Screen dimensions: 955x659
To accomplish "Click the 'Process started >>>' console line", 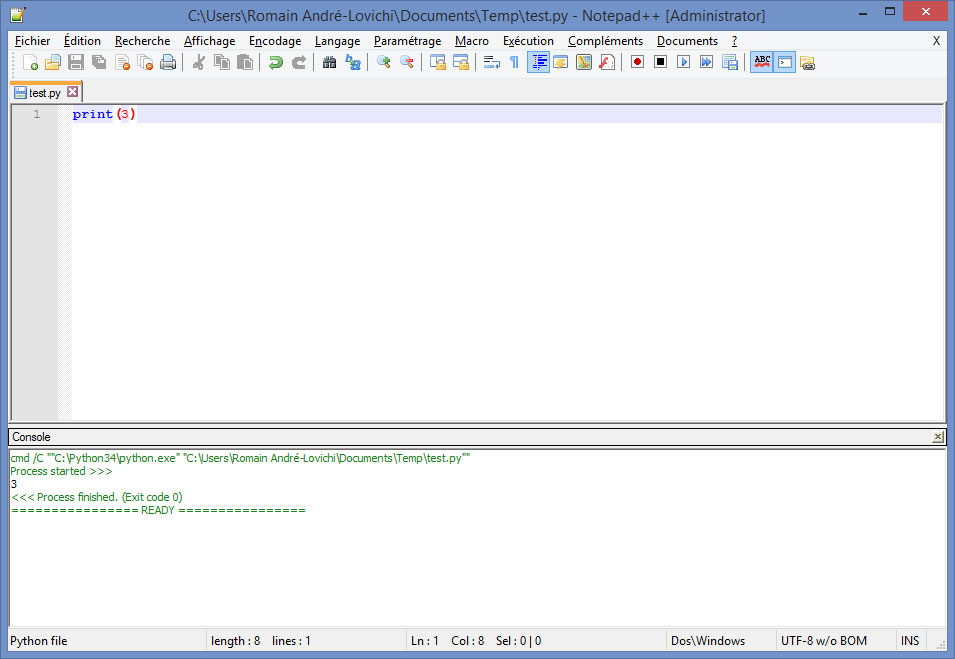I will coord(62,471).
